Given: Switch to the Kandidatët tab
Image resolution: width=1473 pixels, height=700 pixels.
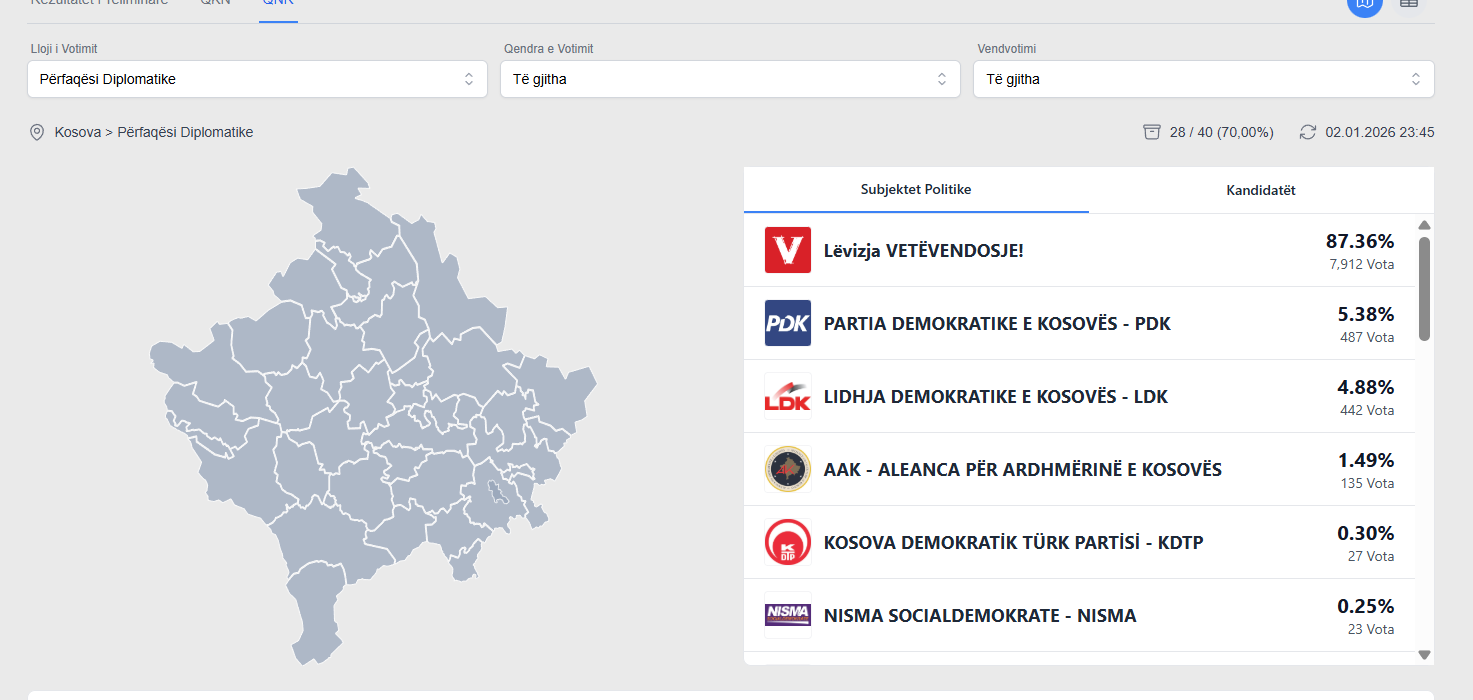Looking at the screenshot, I should pos(1261,190).
